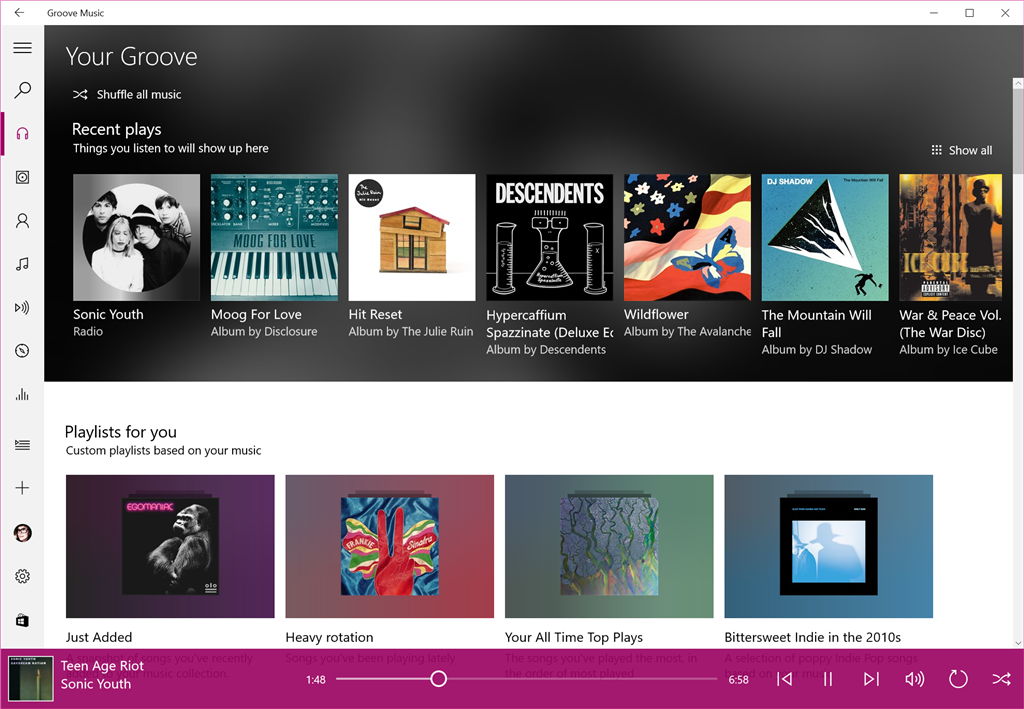The image size is (1024, 709).
Task: Skip to next track
Action: 871,679
